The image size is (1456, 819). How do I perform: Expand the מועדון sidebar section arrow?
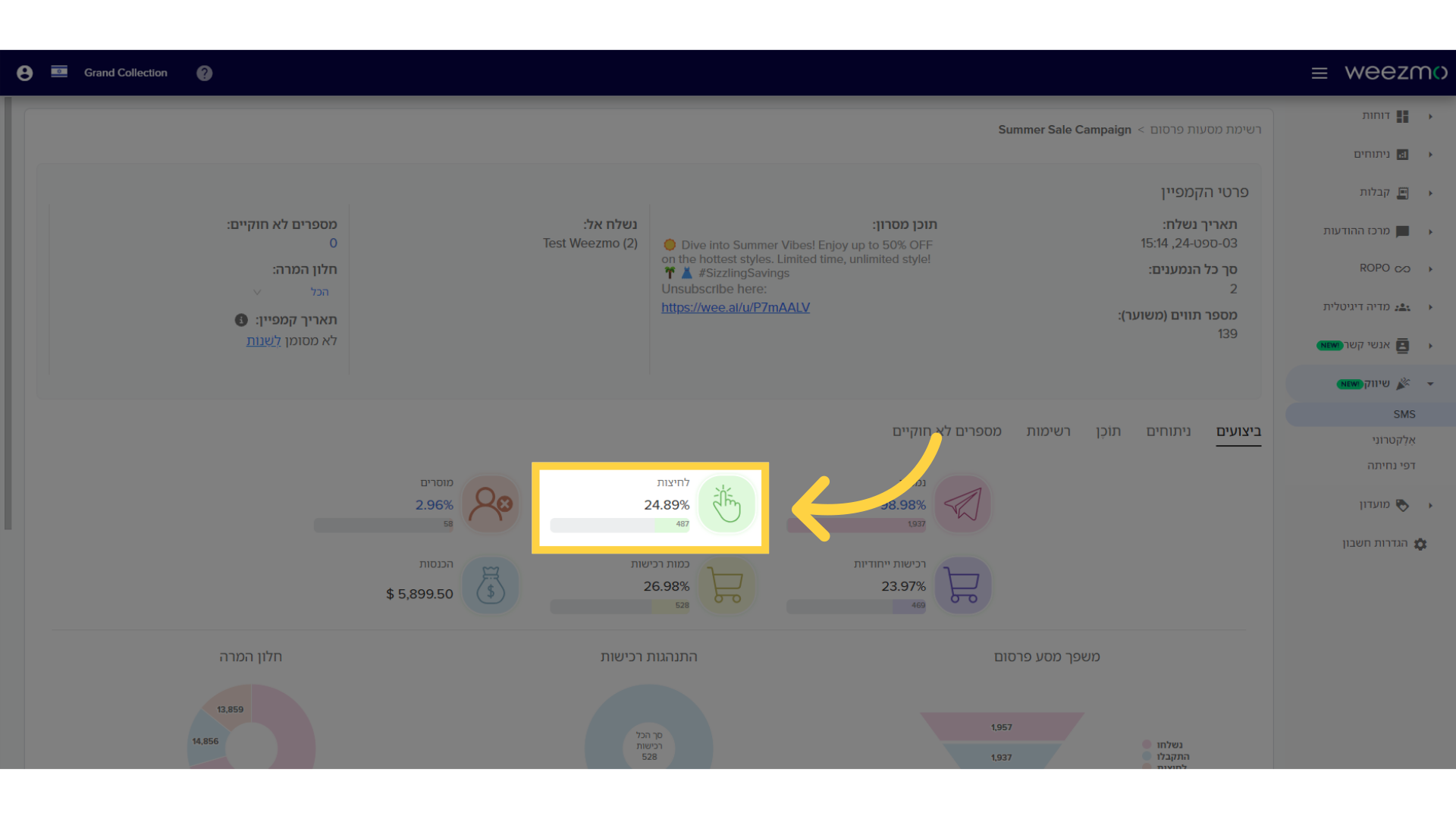point(1430,505)
